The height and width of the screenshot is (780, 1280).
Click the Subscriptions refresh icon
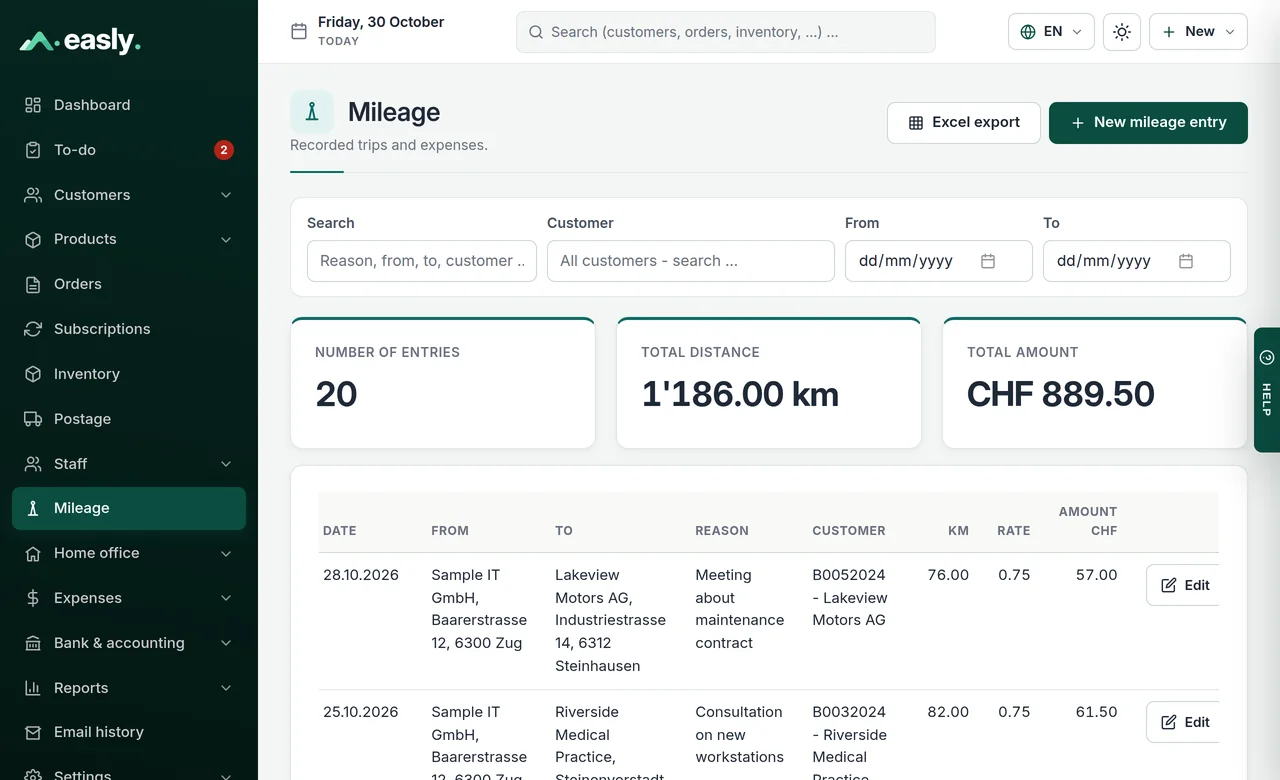[x=33, y=329]
